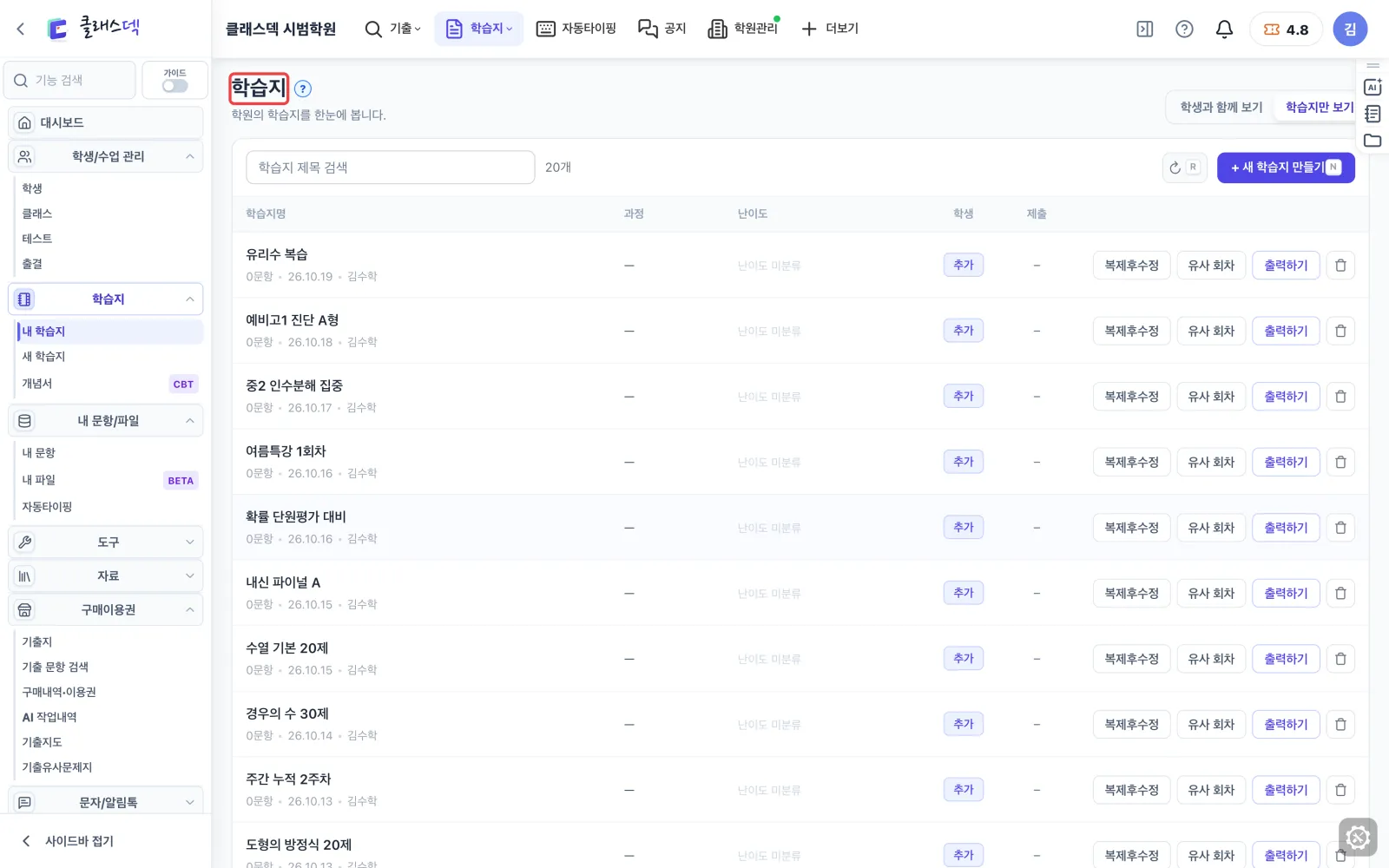The height and width of the screenshot is (868, 1389).
Task: Collapse the 내 문항/파일 sidebar section
Action: pos(106,421)
